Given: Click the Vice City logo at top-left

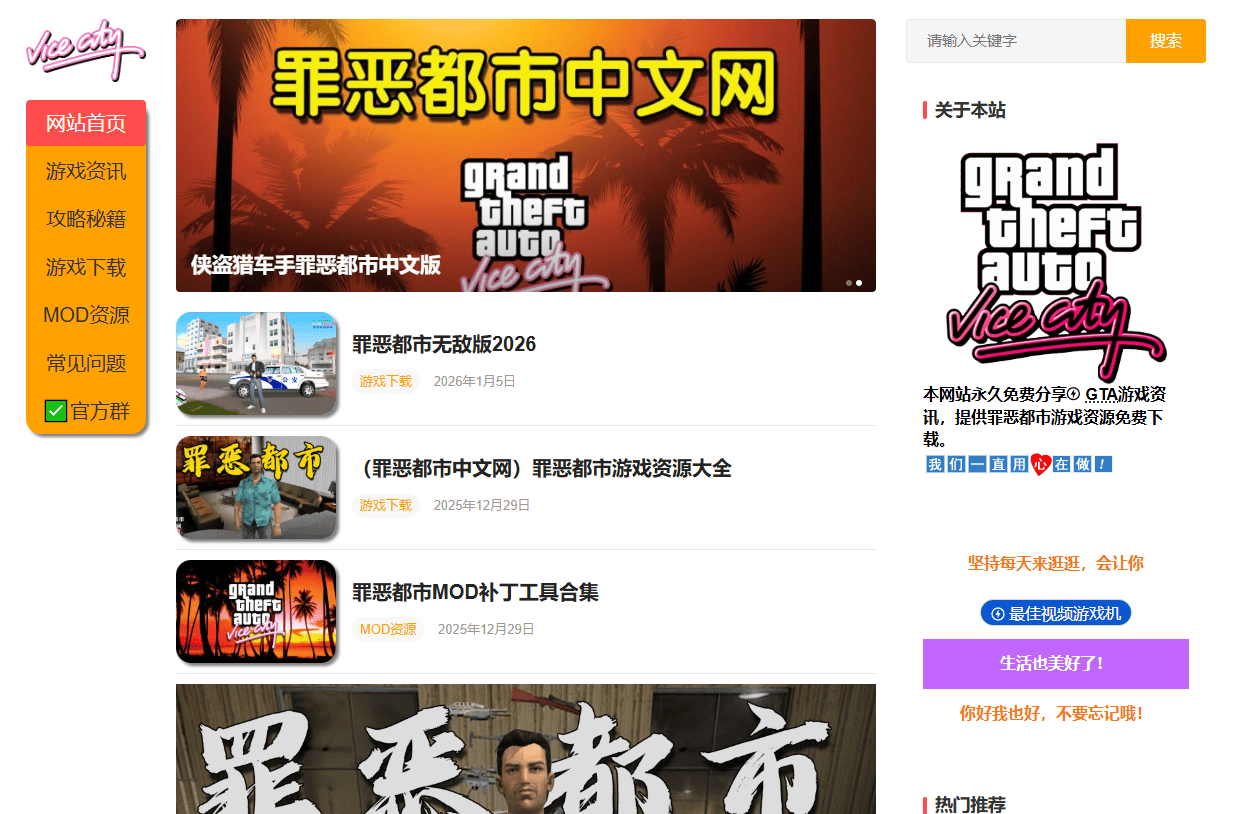Looking at the screenshot, I should (x=85, y=52).
